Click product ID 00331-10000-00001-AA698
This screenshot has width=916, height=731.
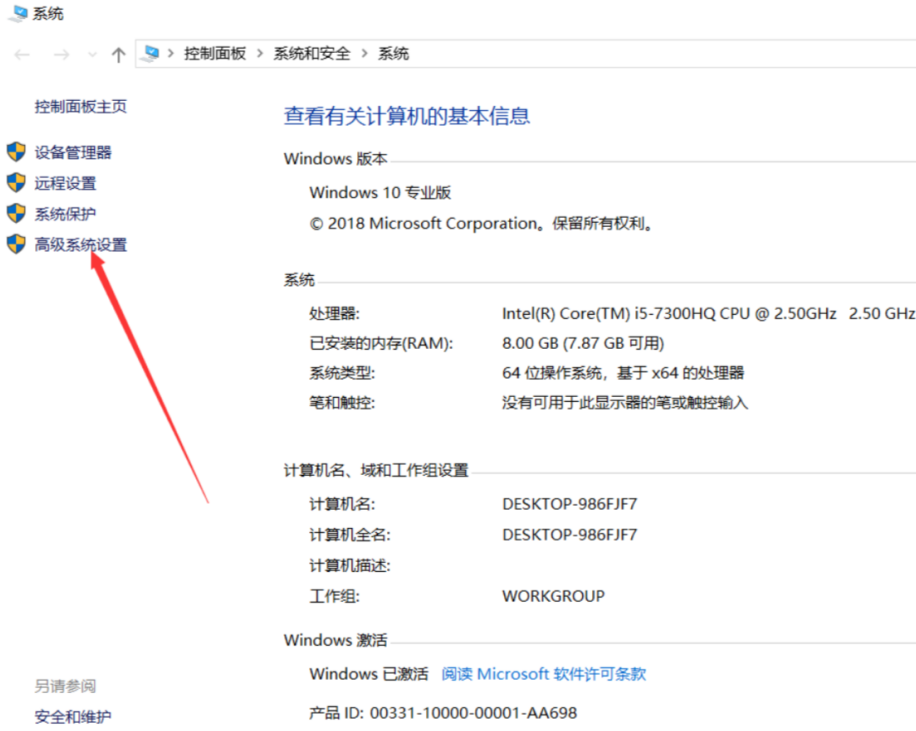[x=474, y=713]
